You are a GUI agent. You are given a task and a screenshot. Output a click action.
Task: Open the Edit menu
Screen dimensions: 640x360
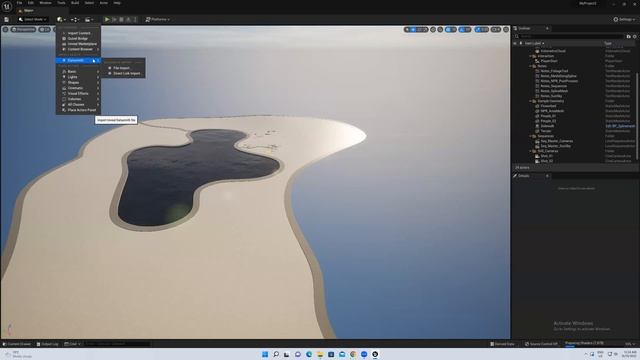tap(31, 3)
